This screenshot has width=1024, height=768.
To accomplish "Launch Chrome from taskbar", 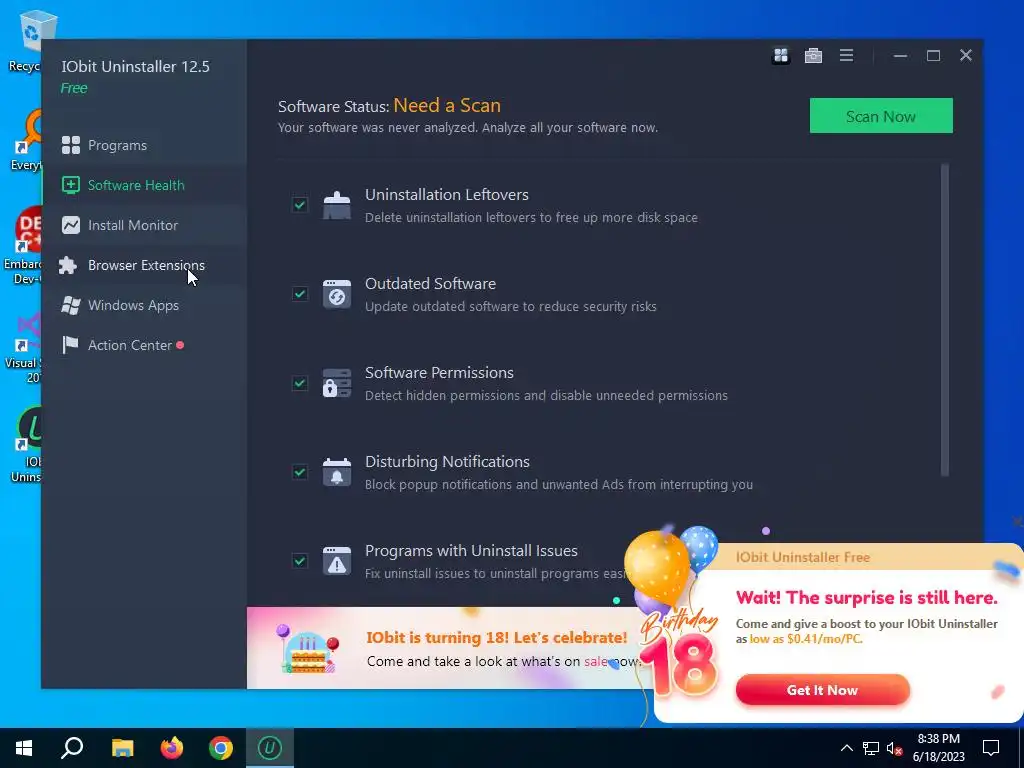I will pyautogui.click(x=221, y=748).
